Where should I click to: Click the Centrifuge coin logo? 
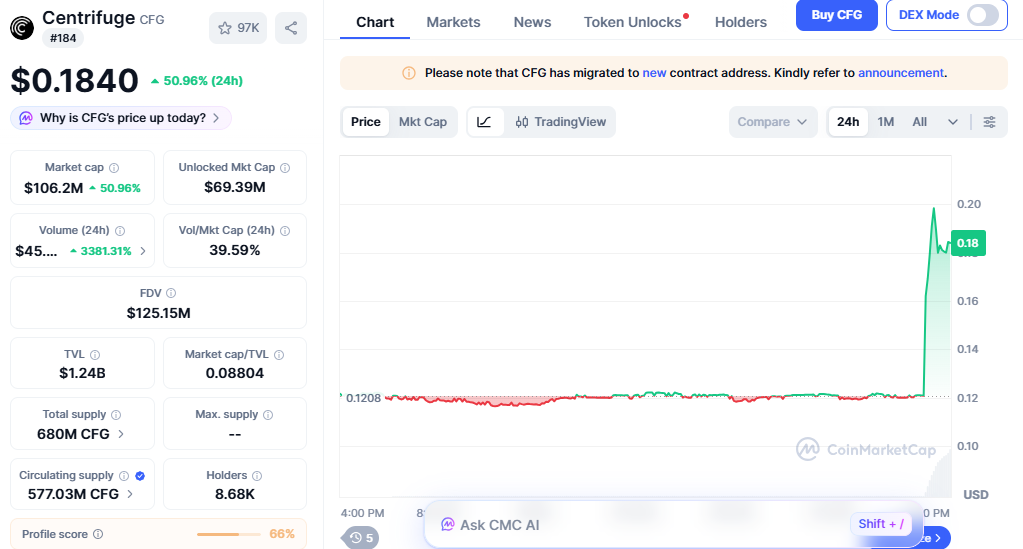pos(22,27)
